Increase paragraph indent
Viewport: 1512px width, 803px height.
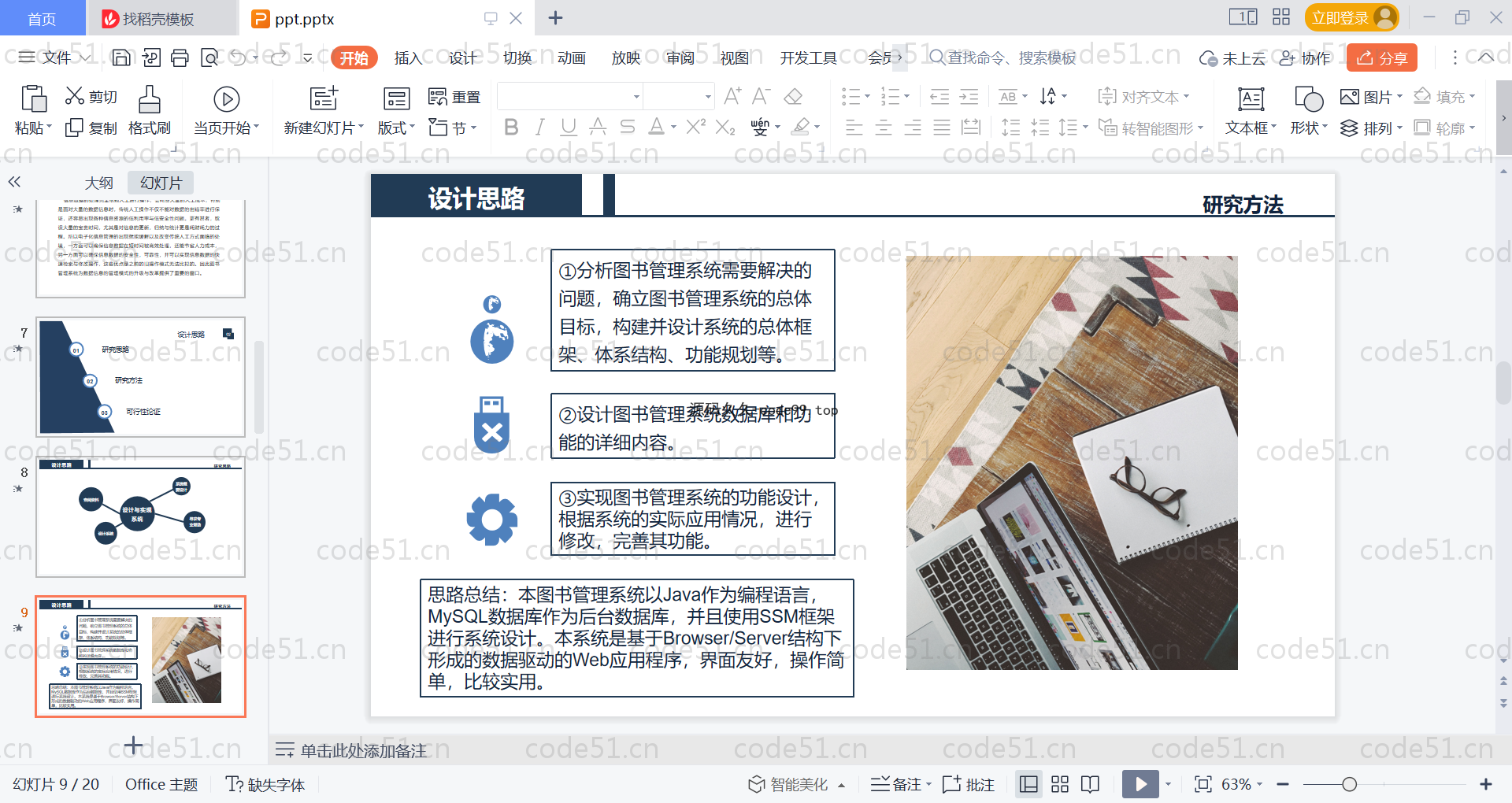click(969, 97)
